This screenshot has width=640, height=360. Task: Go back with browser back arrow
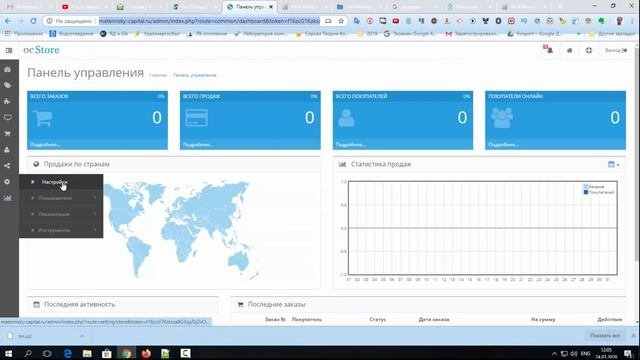pos(8,21)
